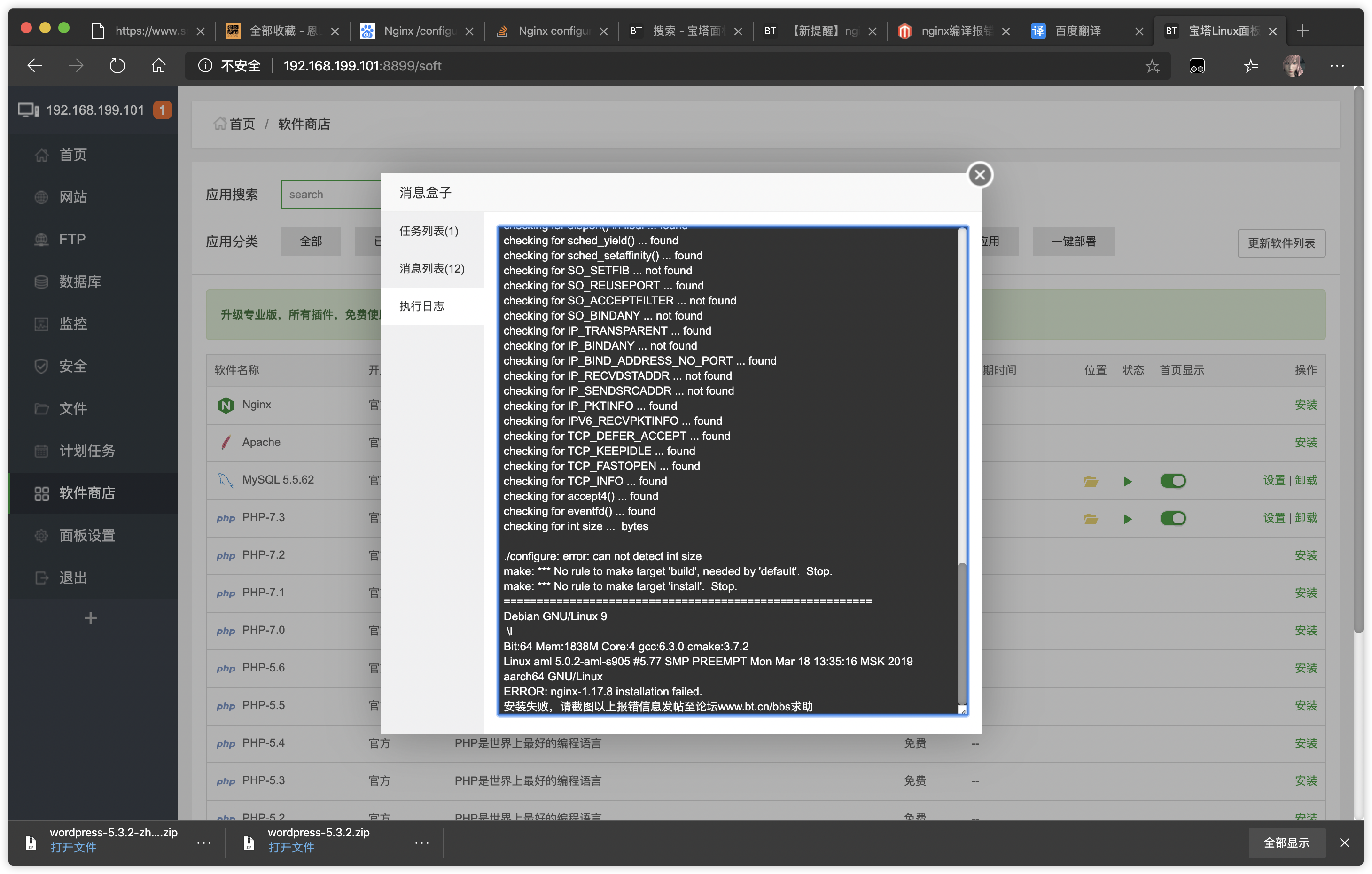This screenshot has height=874, width=1372.
Task: Open the 监控 monitoring section
Action: click(x=74, y=324)
